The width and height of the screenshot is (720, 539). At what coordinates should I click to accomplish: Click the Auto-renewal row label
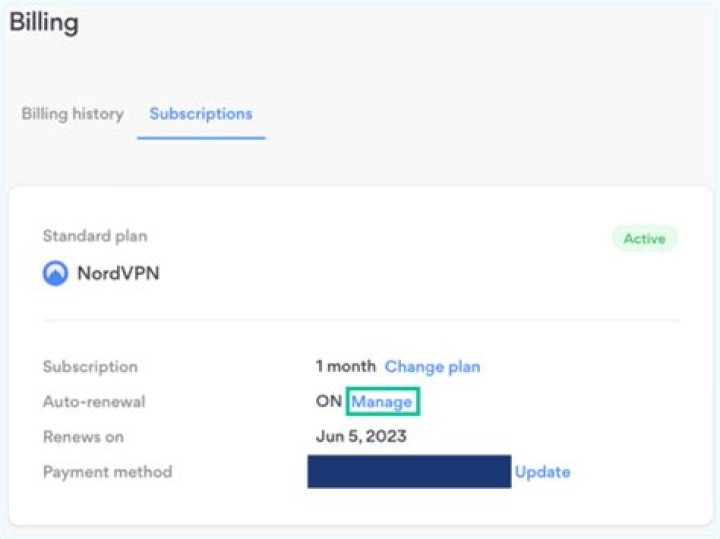pos(94,402)
